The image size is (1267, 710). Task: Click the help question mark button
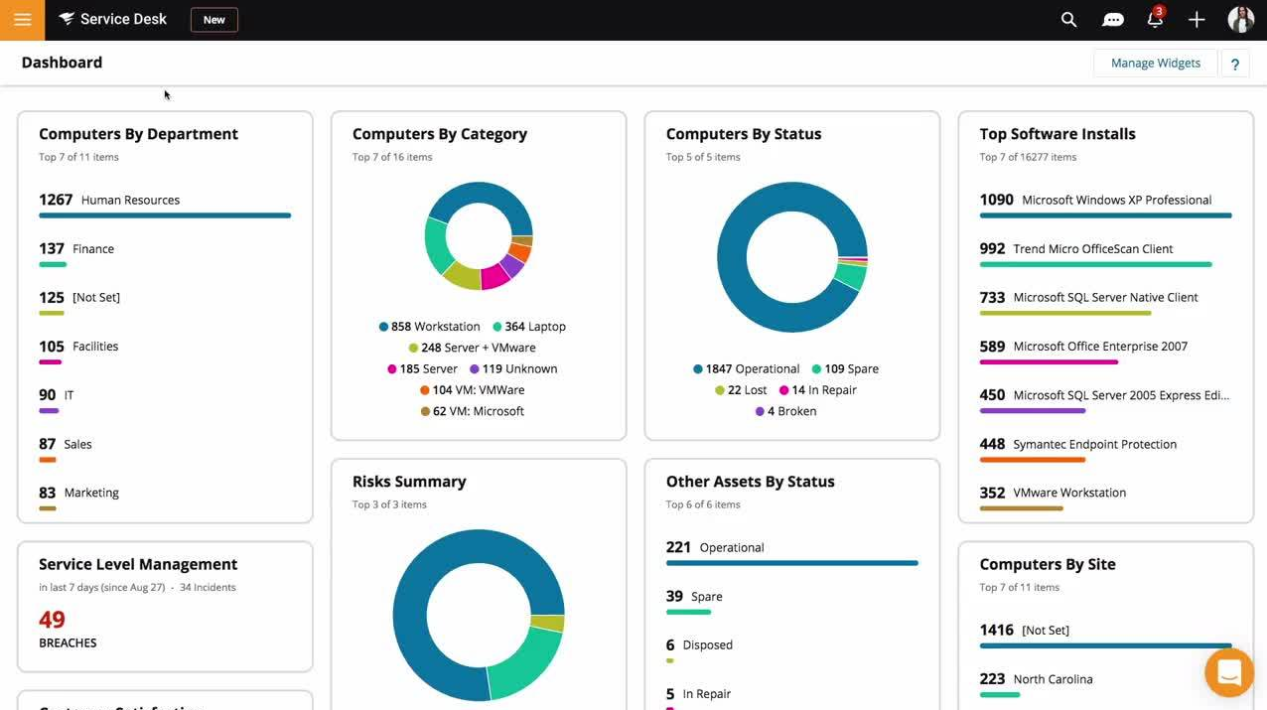click(1235, 64)
